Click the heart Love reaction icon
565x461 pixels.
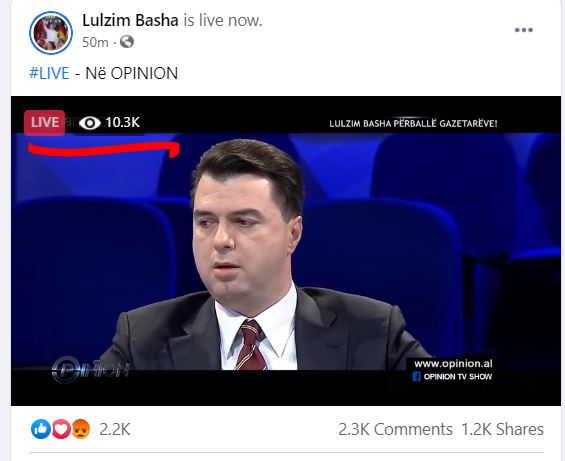[61, 429]
